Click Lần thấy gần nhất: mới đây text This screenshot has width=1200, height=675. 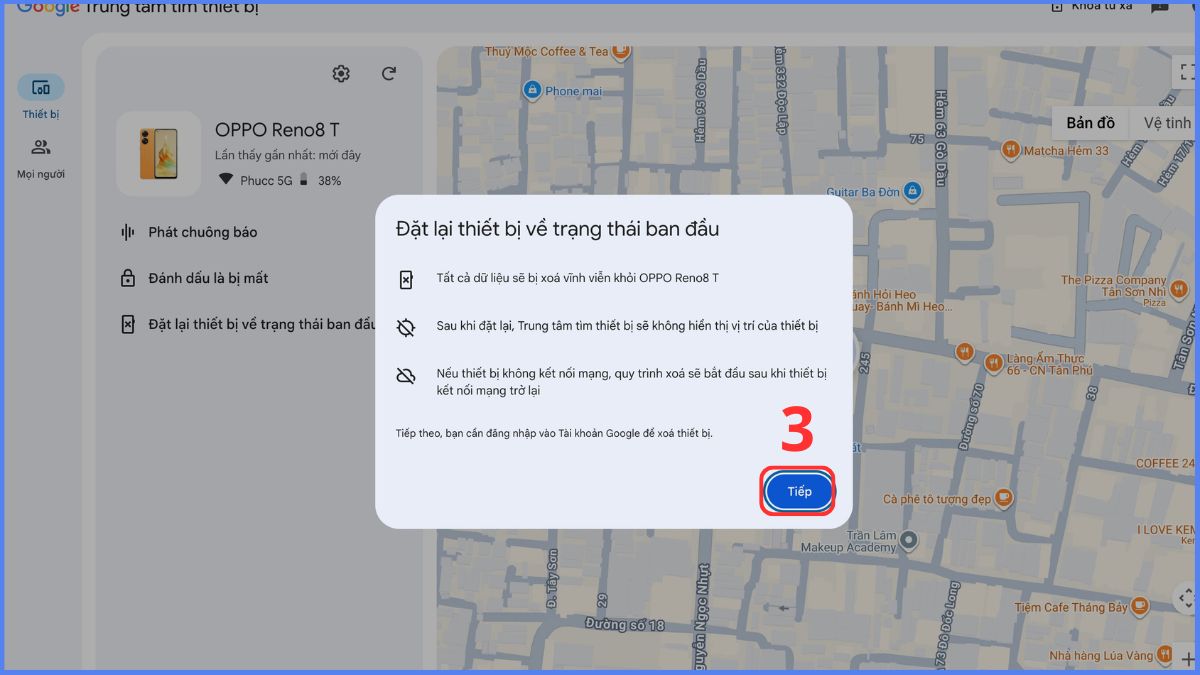coord(288,155)
